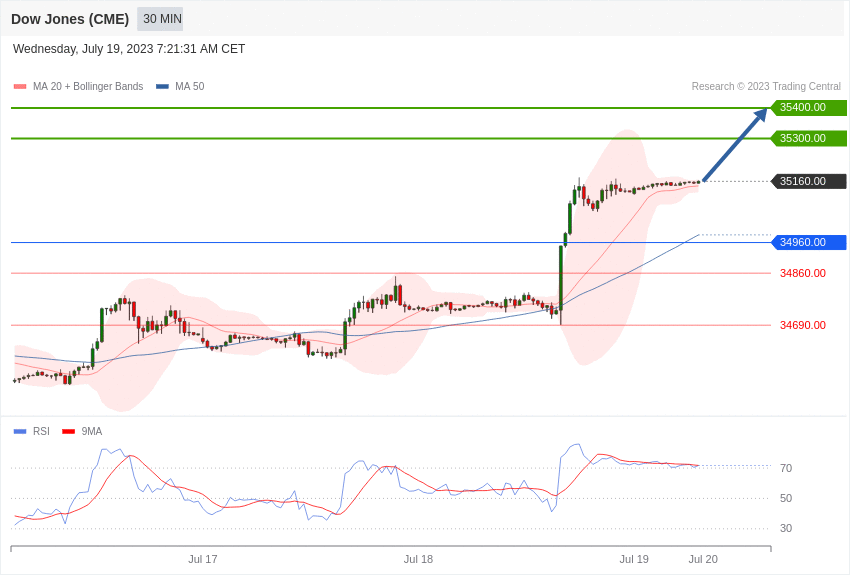Click the Research © 2023 Trading Central credit
This screenshot has width=850, height=576.
[766, 86]
